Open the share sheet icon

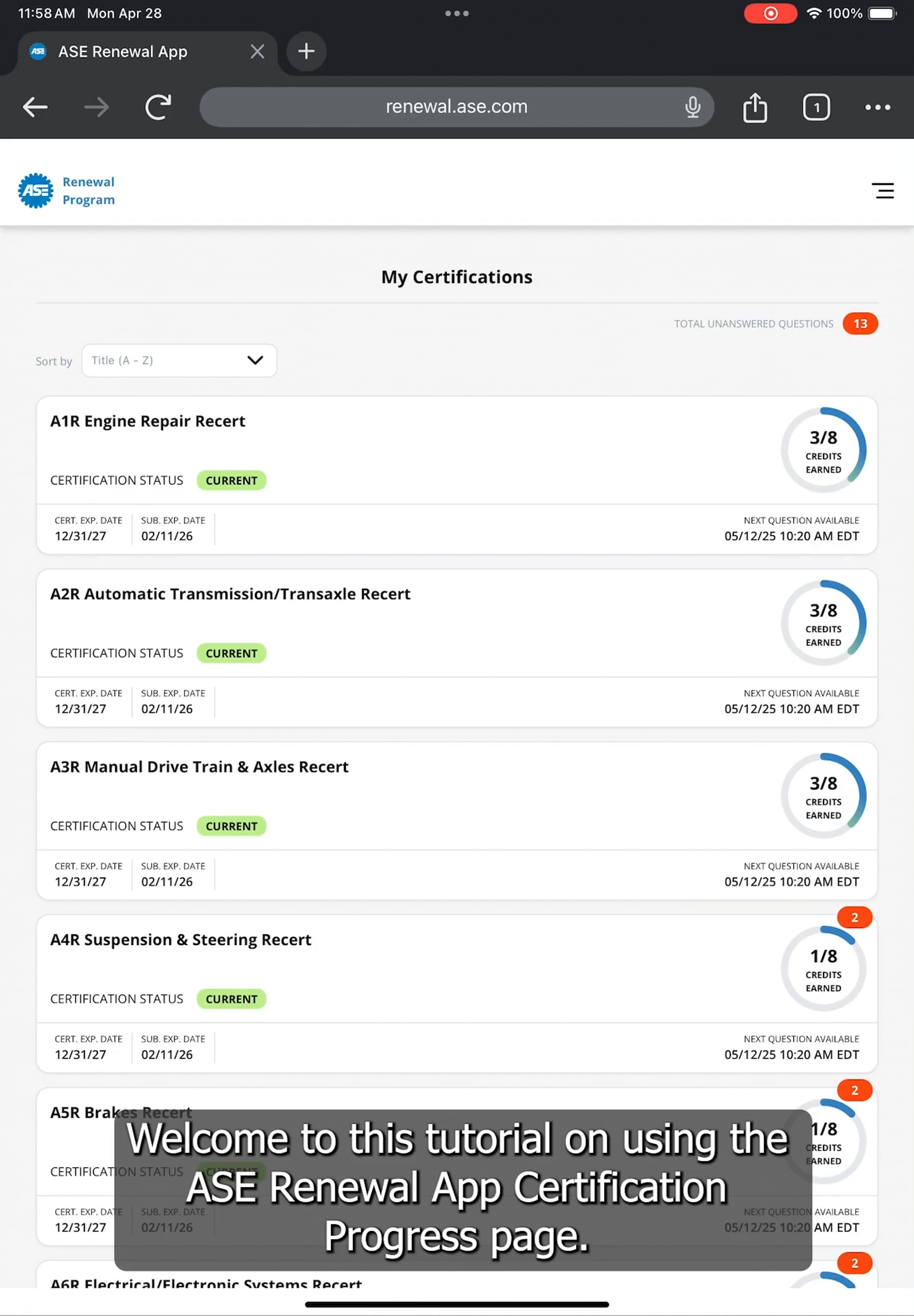tap(755, 107)
